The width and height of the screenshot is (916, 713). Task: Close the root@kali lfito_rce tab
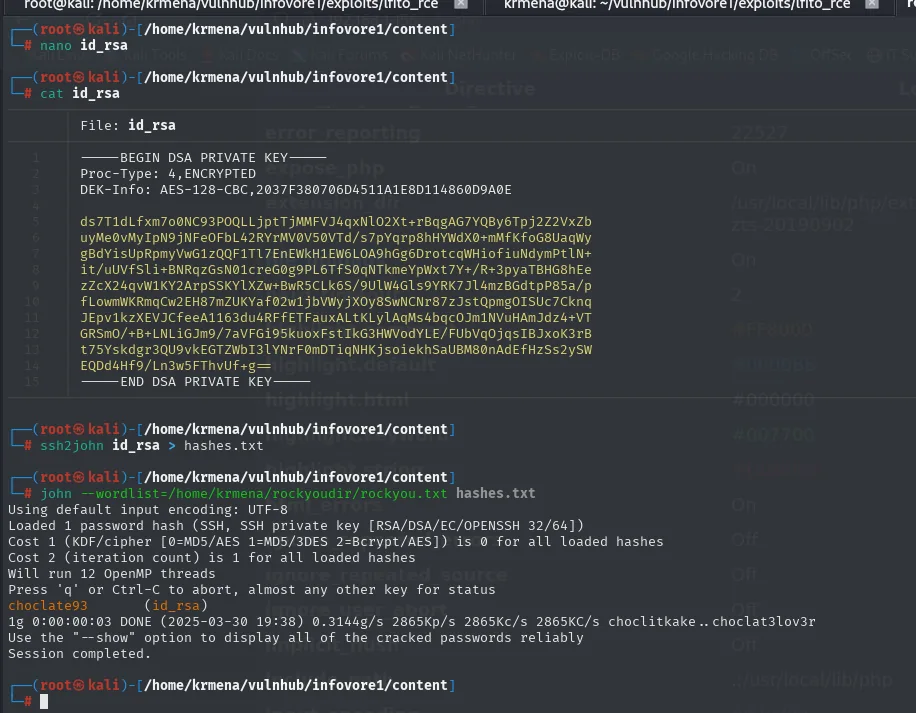tap(461, 4)
